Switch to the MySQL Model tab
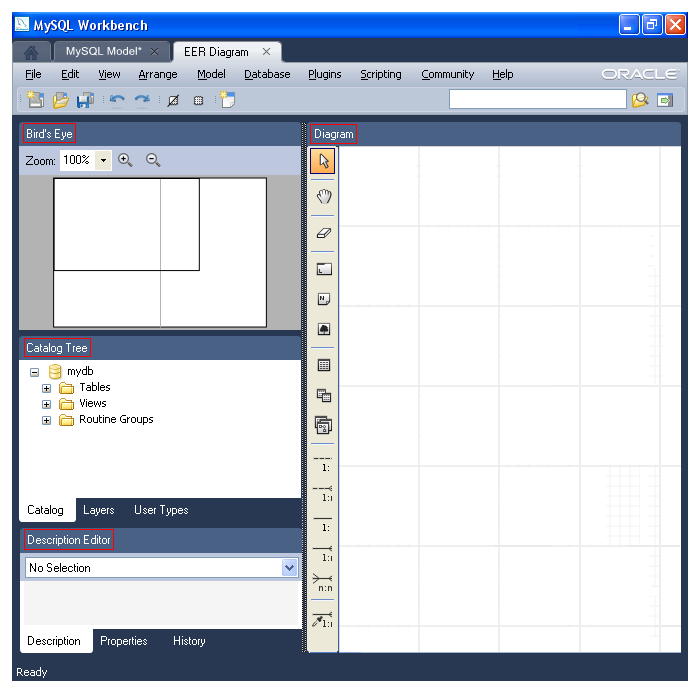This screenshot has height=692, width=696. coord(103,51)
